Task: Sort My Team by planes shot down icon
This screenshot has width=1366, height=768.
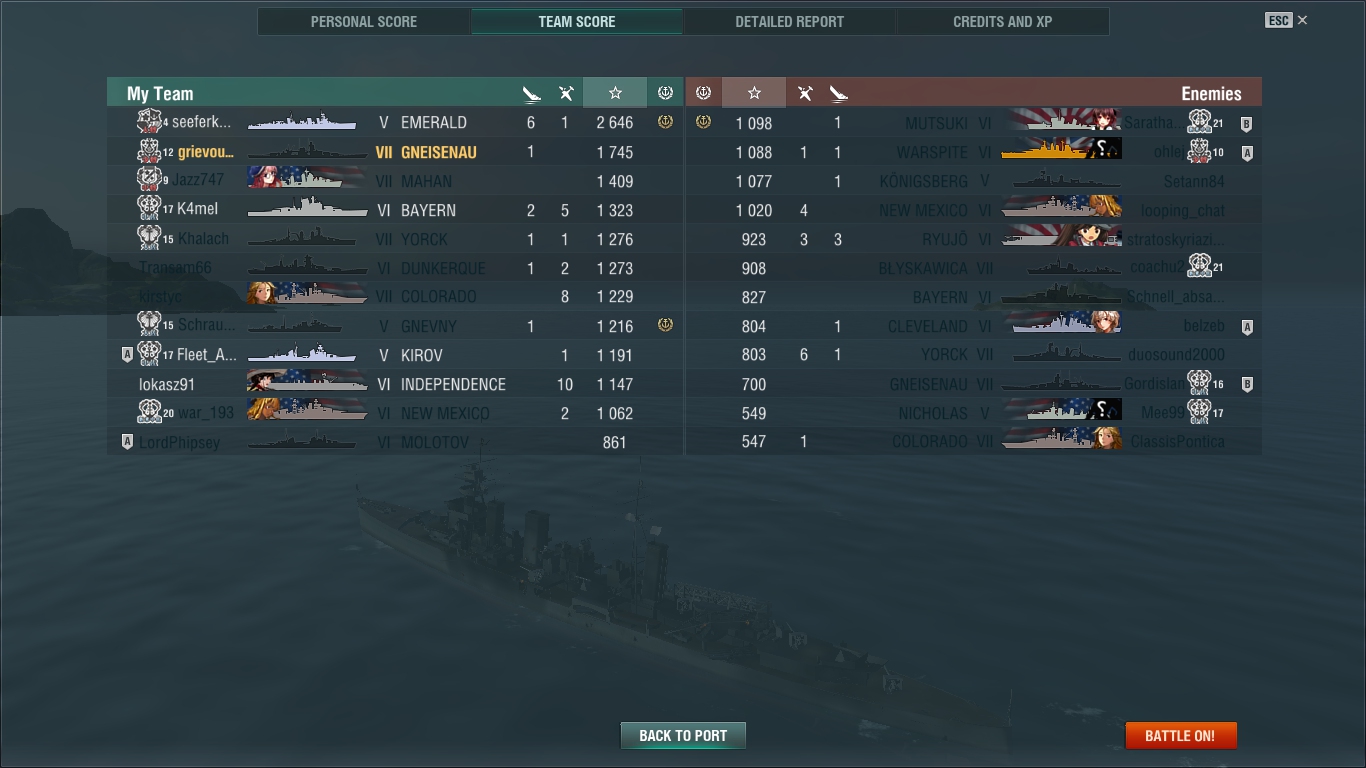Action: coord(565,93)
